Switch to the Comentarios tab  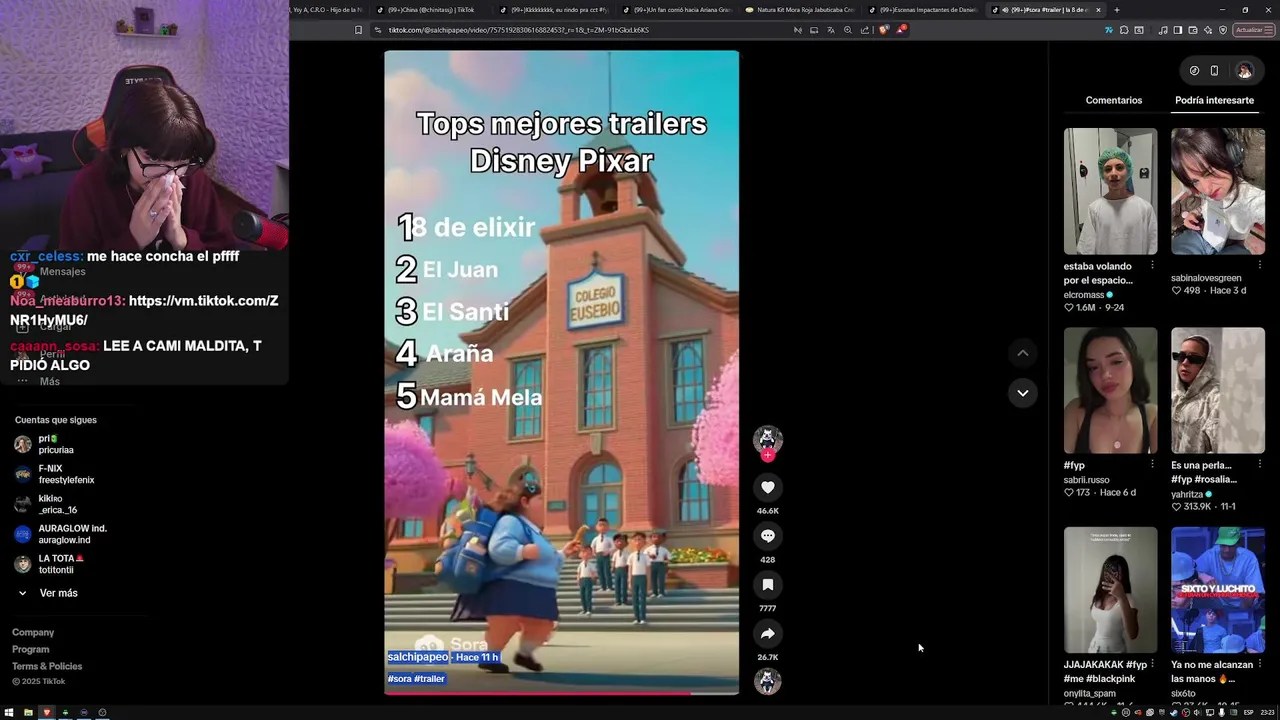click(x=1113, y=100)
